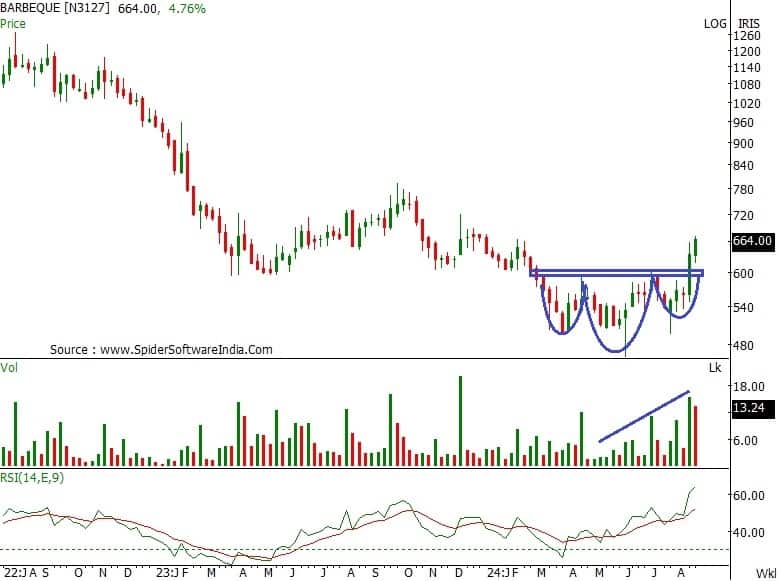Click the Price panel label
Viewport: 779px width, 581px height.
pos(13,23)
